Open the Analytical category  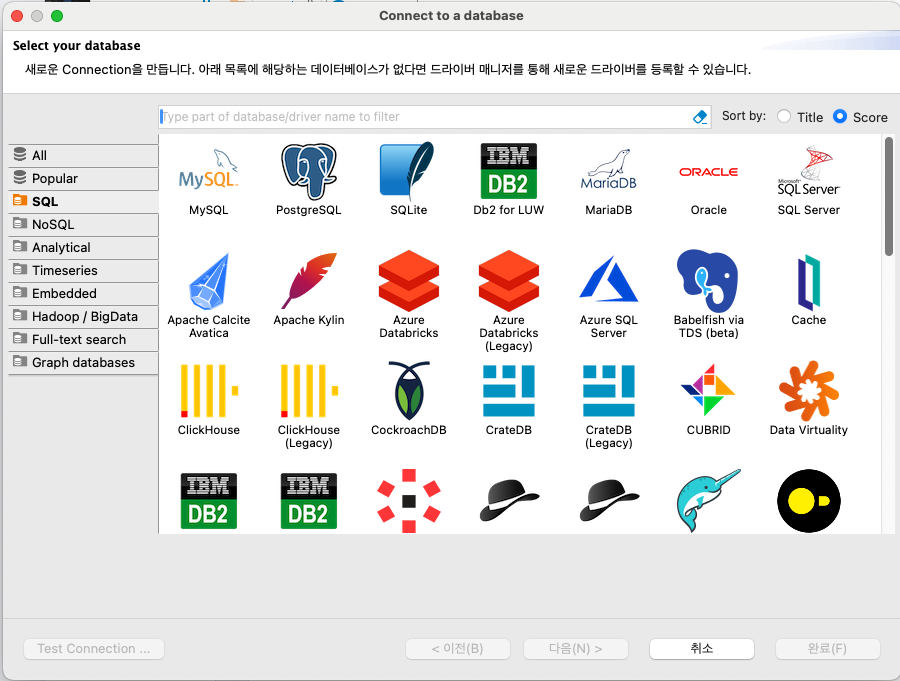coord(83,247)
